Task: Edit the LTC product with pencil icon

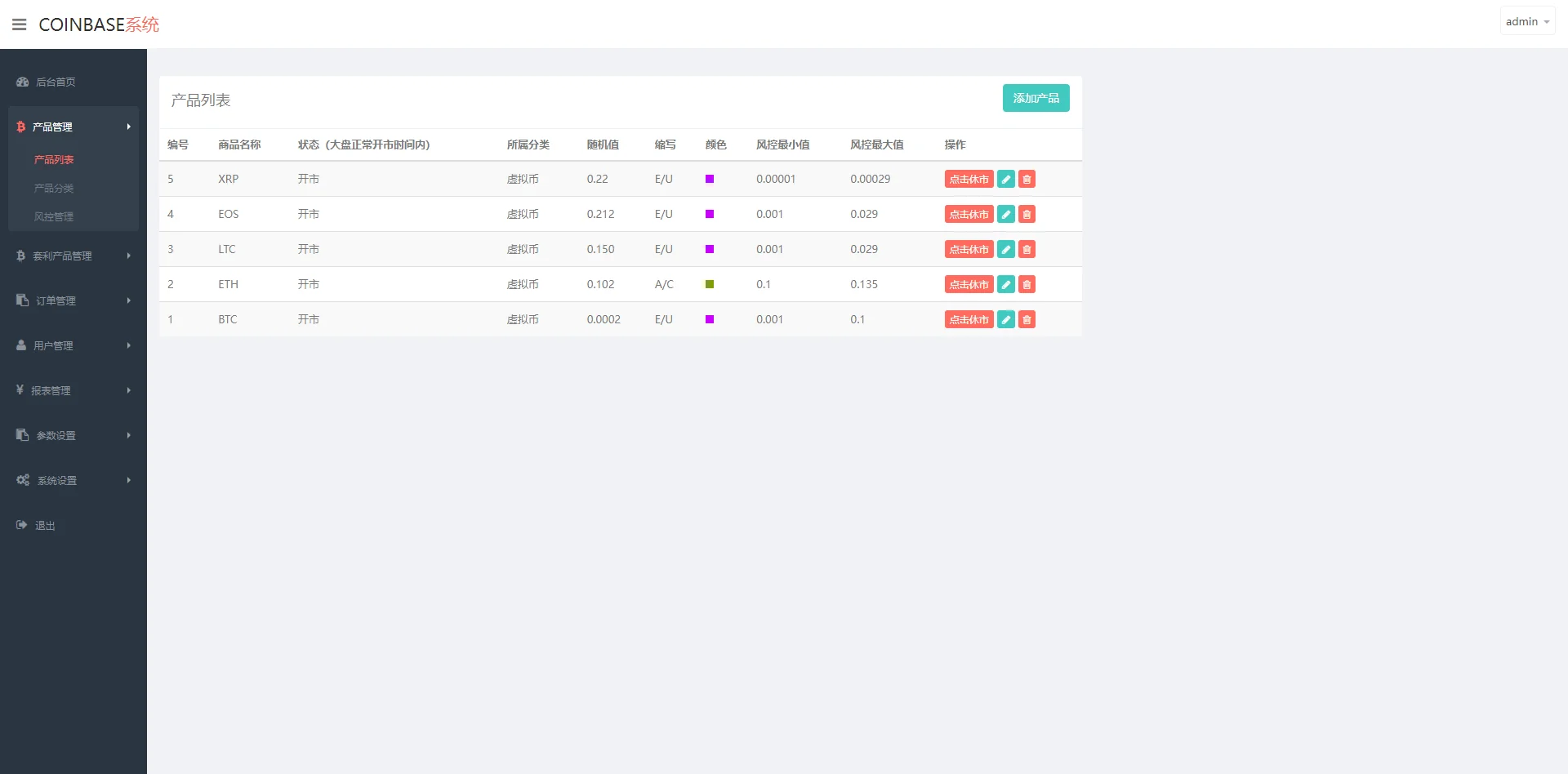Action: [1006, 249]
